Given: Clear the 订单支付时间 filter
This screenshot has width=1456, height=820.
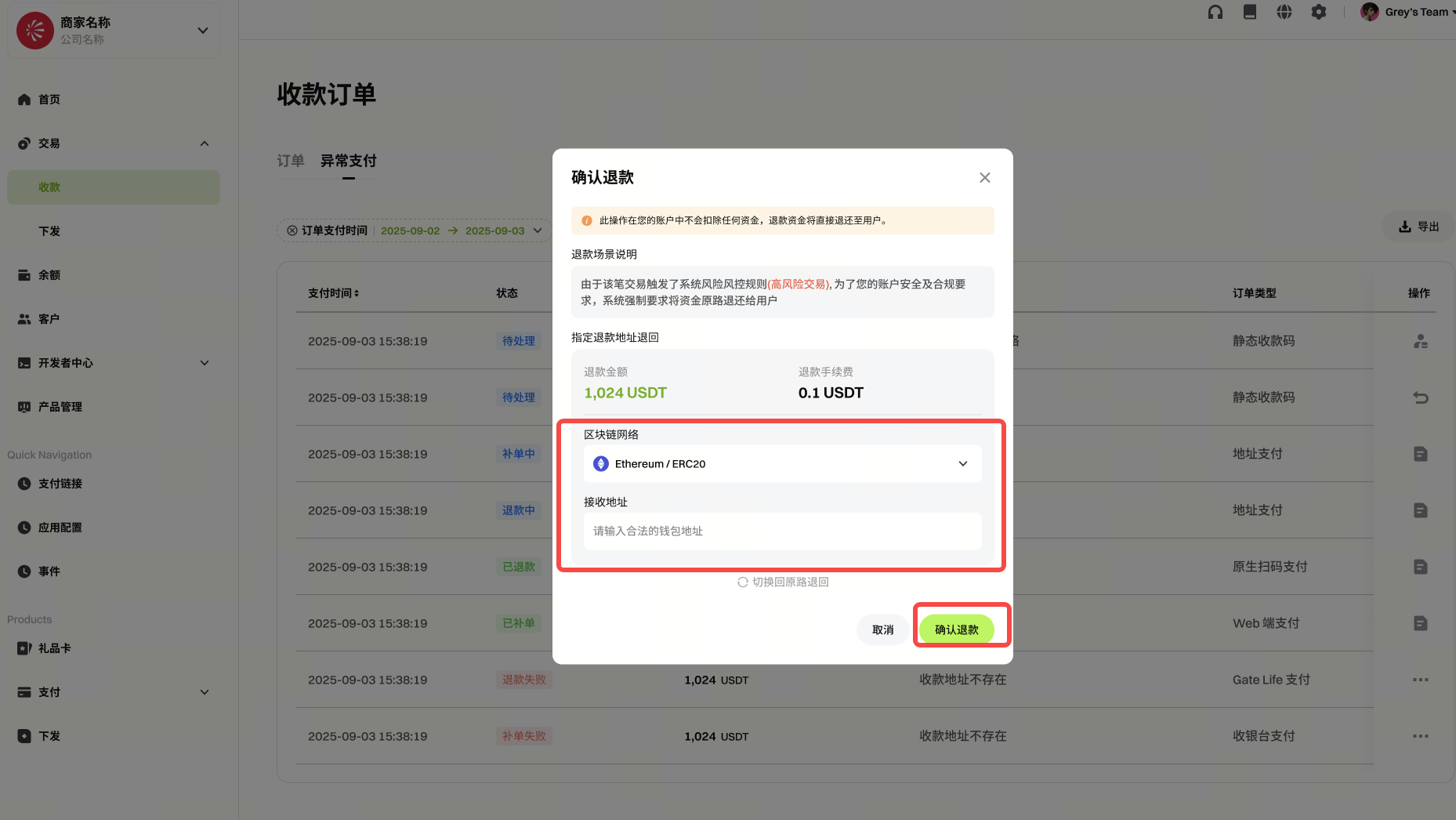Looking at the screenshot, I should (292, 230).
